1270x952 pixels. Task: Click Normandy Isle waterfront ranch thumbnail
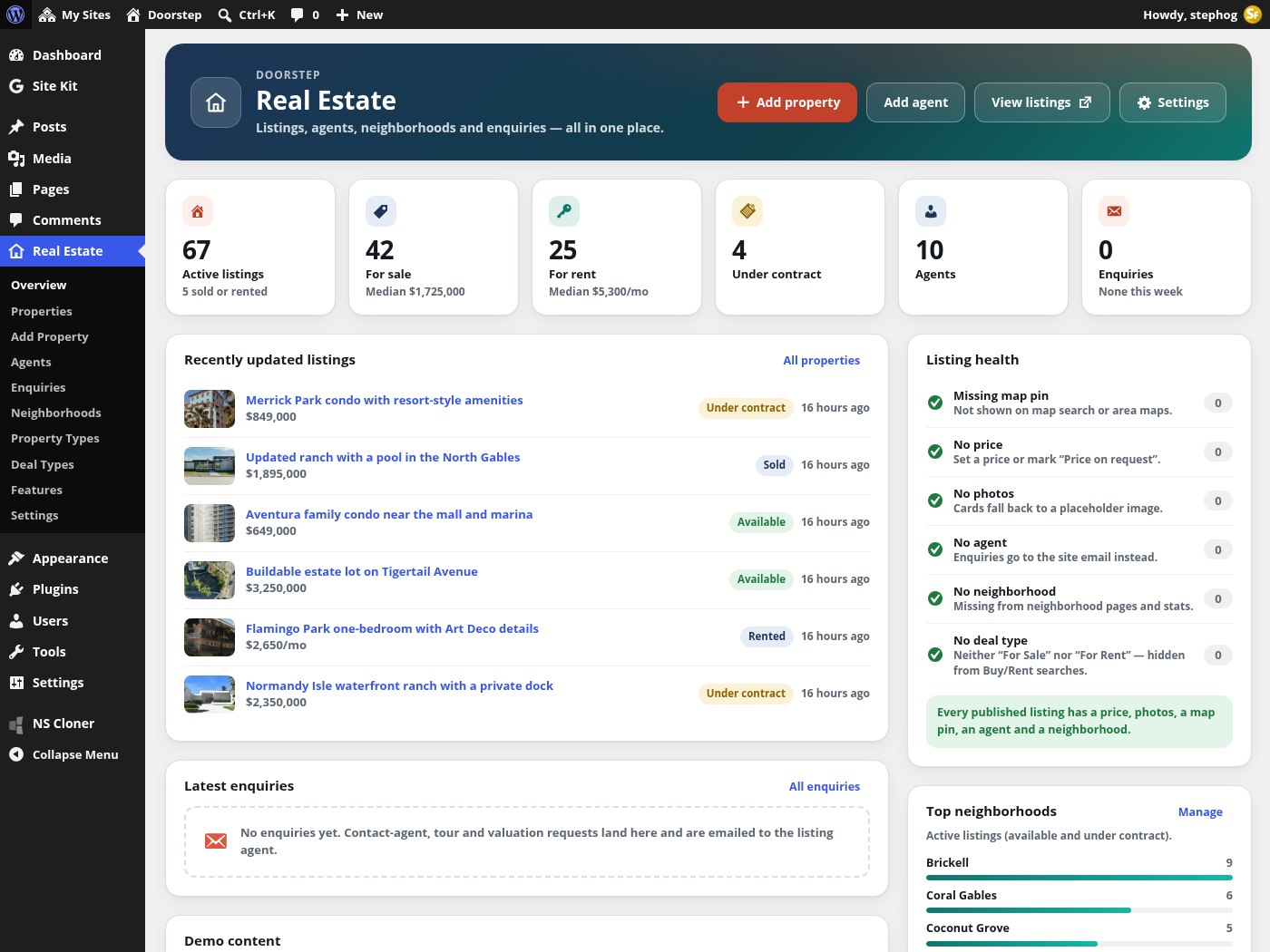click(x=210, y=695)
